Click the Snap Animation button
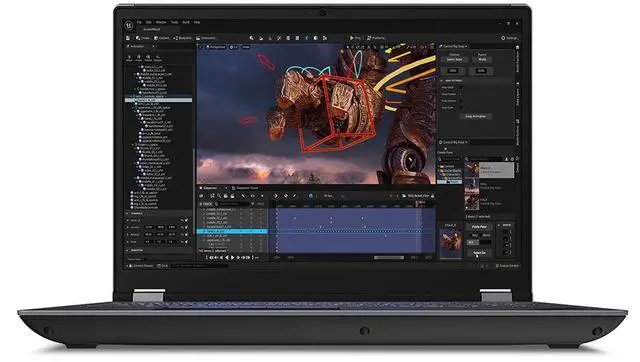640x362 pixels. tap(476, 116)
